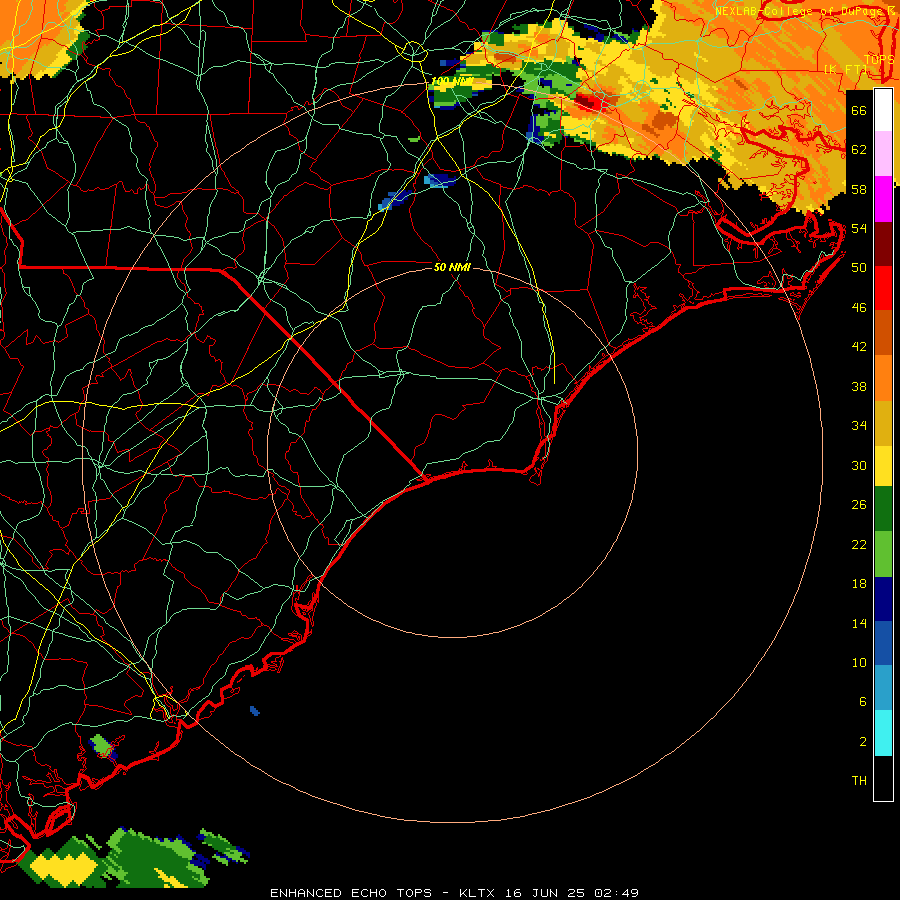Click the red high-top core in northern storm
Viewport: 900px width, 900px height.
(x=590, y=103)
